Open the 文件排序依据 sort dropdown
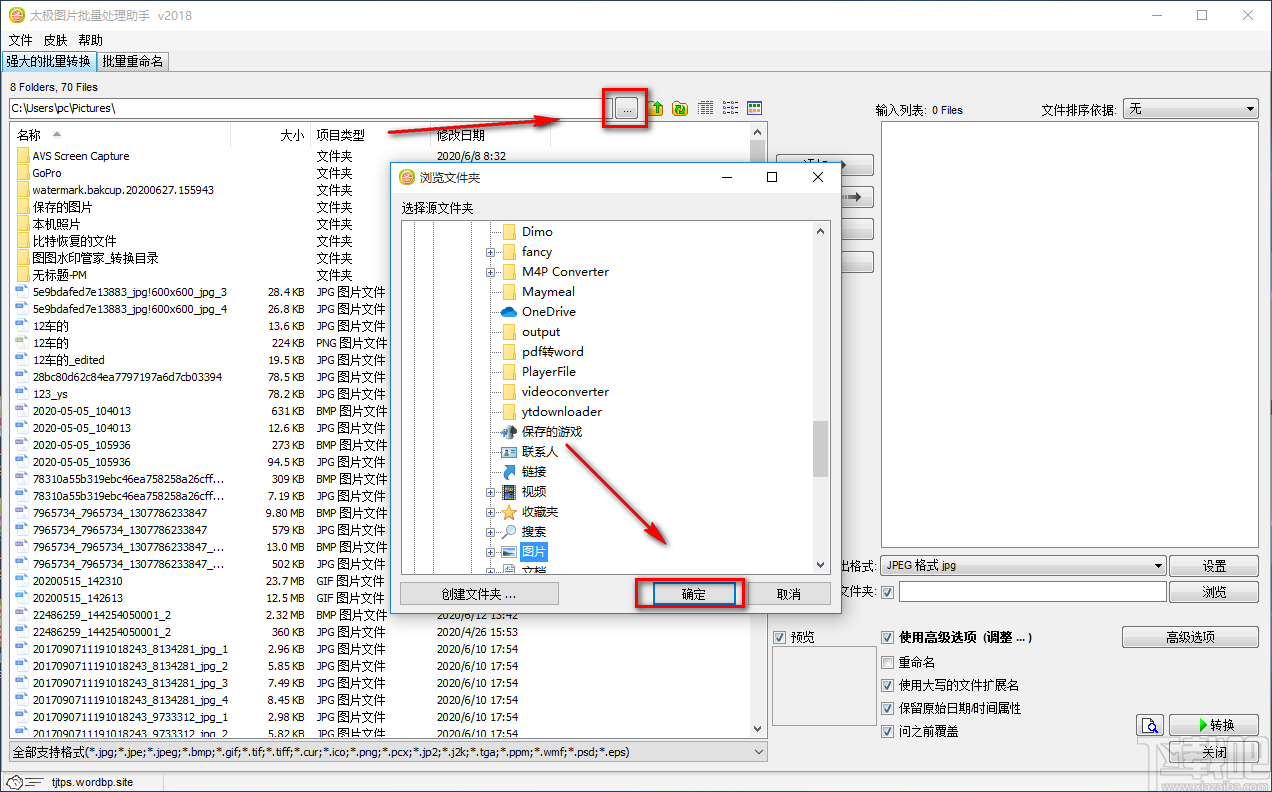 tap(1191, 109)
